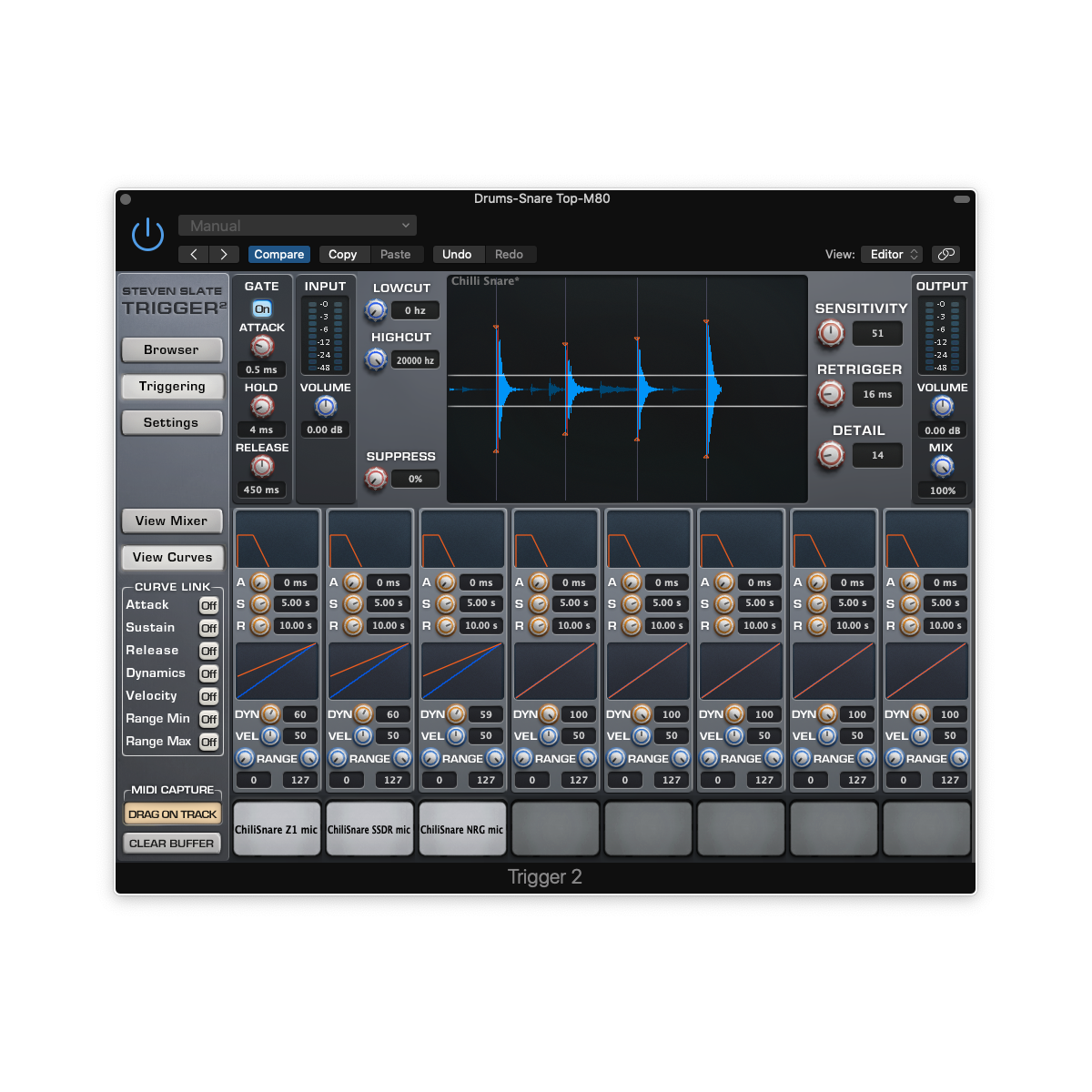Viewport: 1092px width, 1092px height.
Task: Click the INPUT VOLUME knob
Action: (x=326, y=407)
